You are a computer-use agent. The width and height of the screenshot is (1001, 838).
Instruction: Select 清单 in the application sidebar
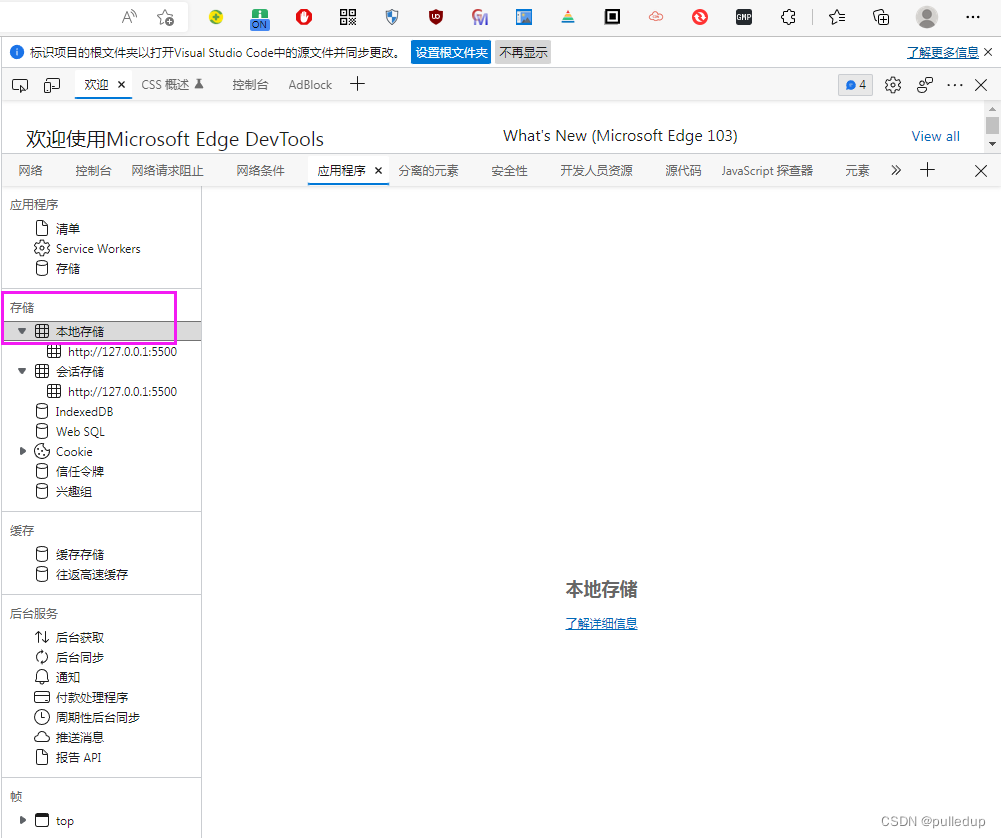(x=68, y=228)
